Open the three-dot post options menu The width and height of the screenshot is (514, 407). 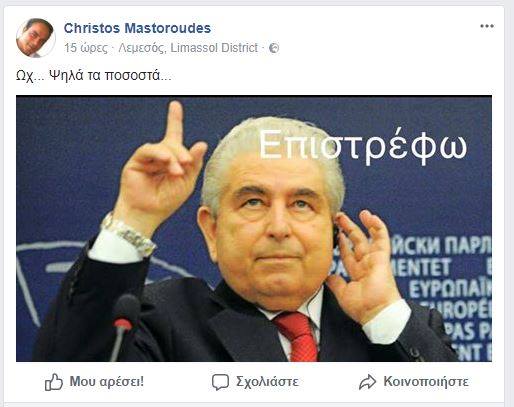click(487, 26)
